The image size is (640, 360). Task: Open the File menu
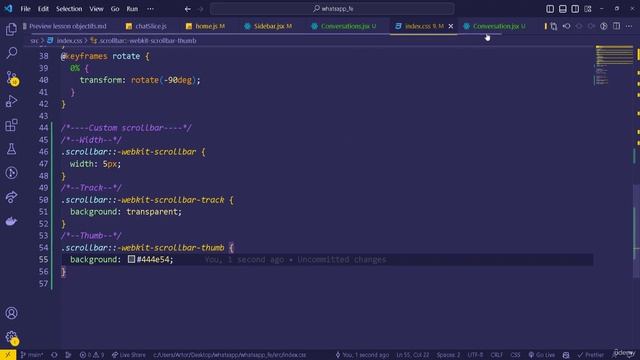pyautogui.click(x=25, y=9)
